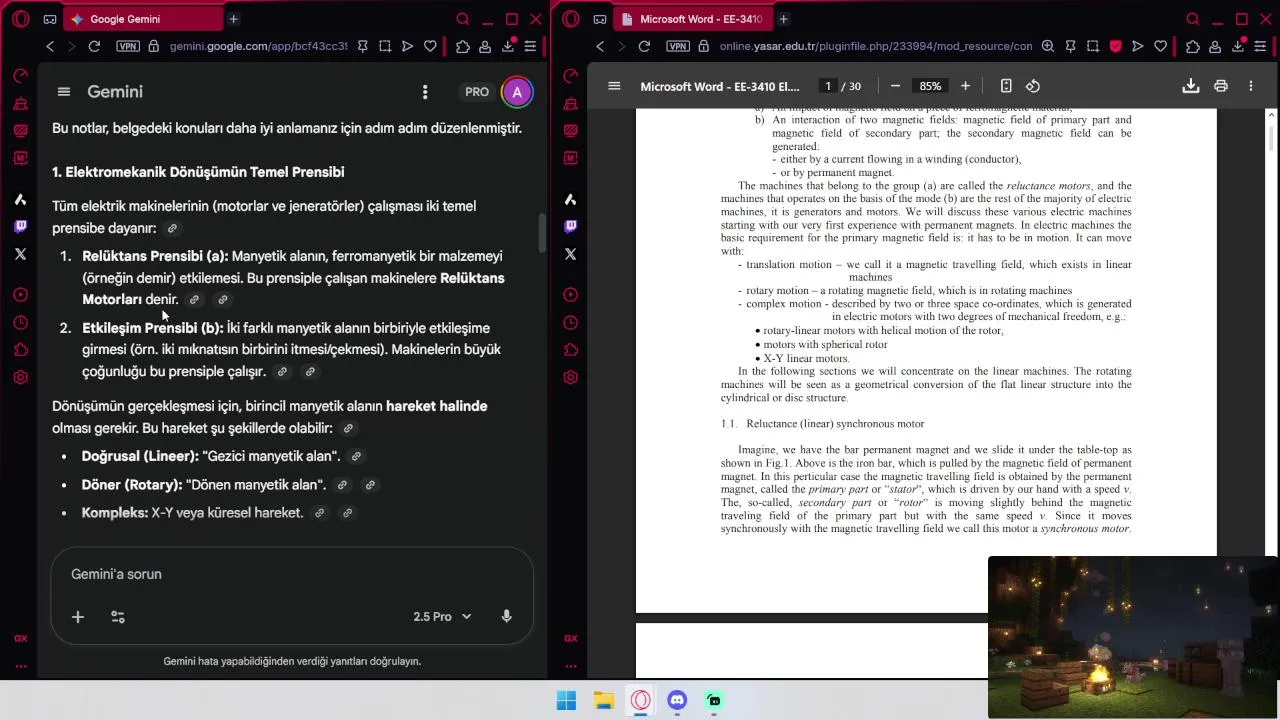This screenshot has height=720, width=1280.
Task: Click the PDF page number field
Action: 827,86
